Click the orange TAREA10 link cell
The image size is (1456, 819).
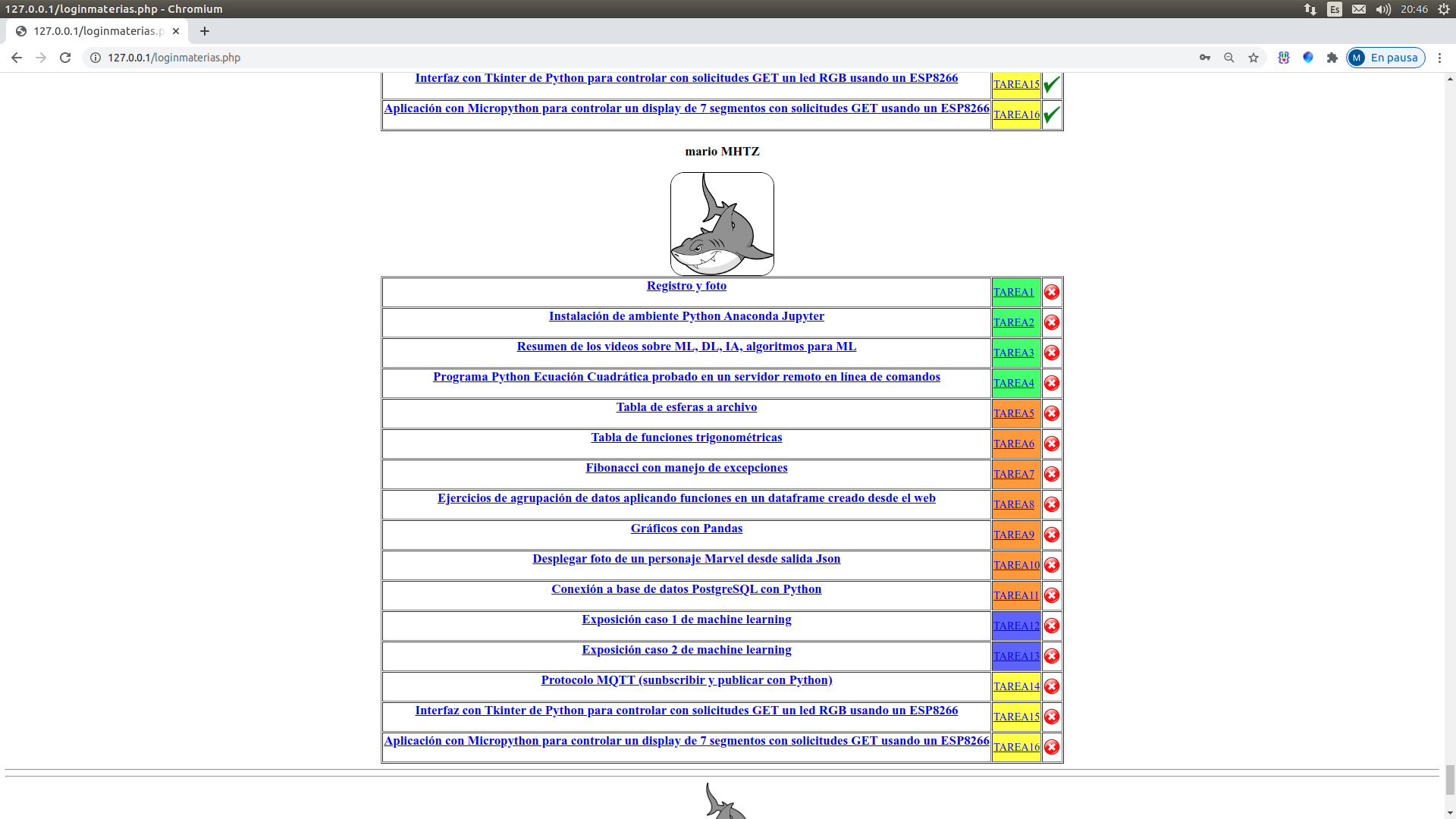(x=1016, y=565)
